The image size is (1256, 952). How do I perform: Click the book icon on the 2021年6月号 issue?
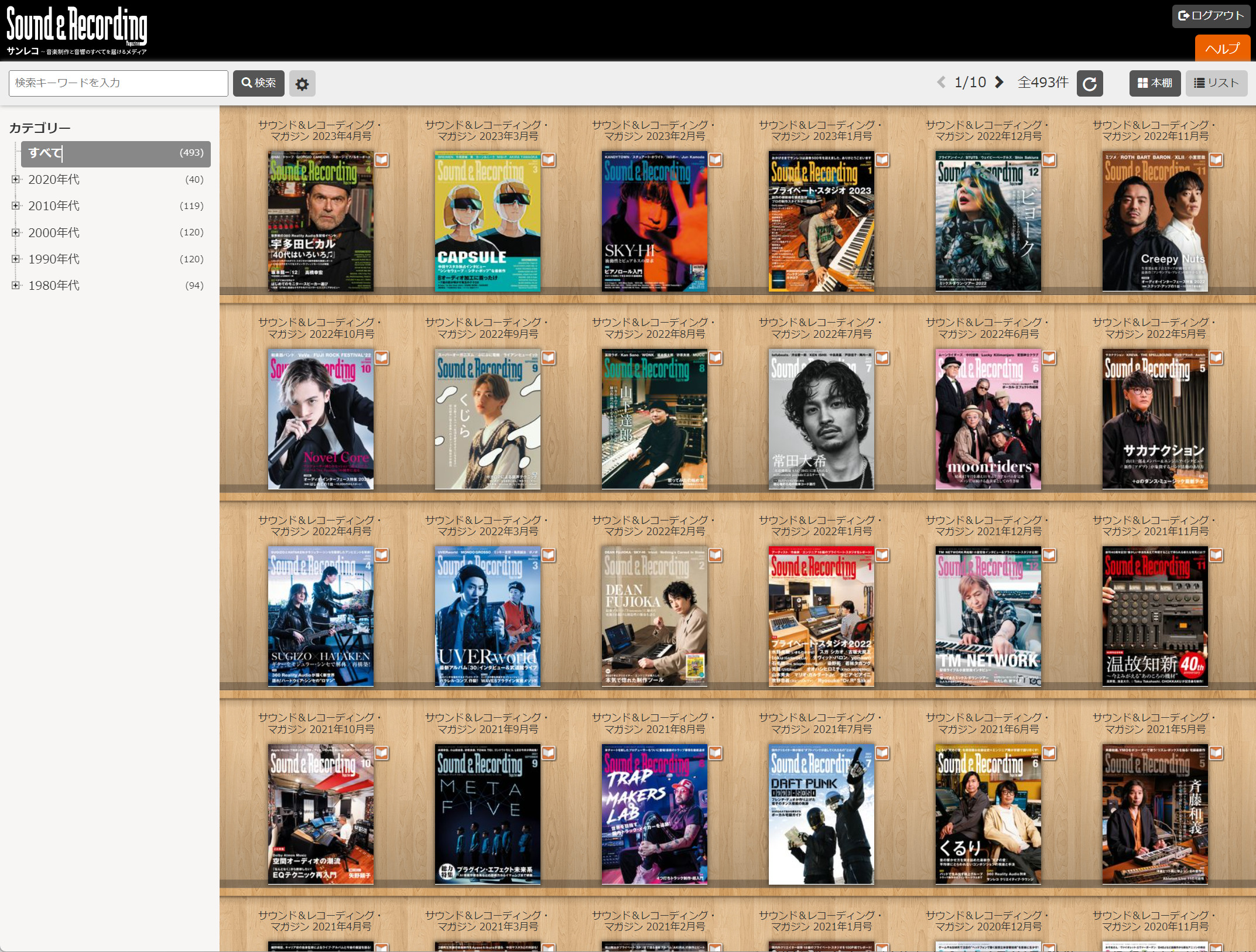point(1049,753)
